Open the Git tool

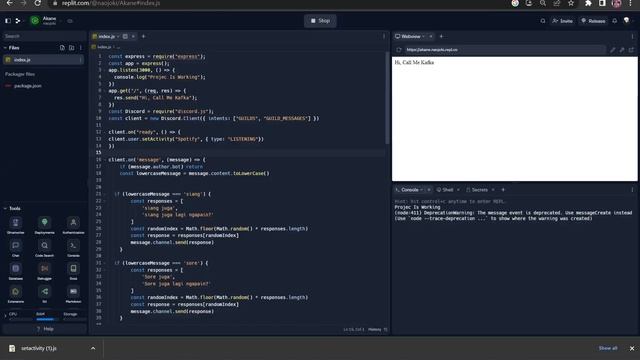[x=44, y=294]
